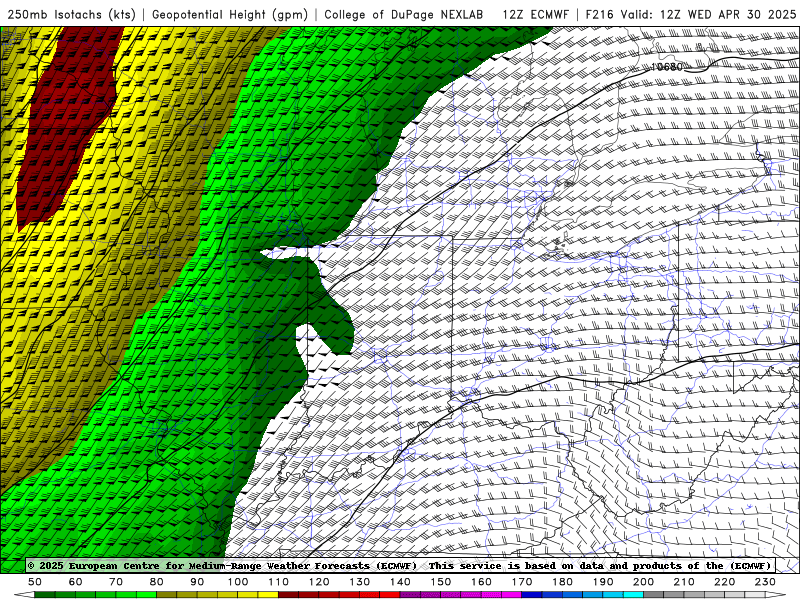Click the "90" color bar label
The height and width of the screenshot is (600, 800).
[197, 582]
